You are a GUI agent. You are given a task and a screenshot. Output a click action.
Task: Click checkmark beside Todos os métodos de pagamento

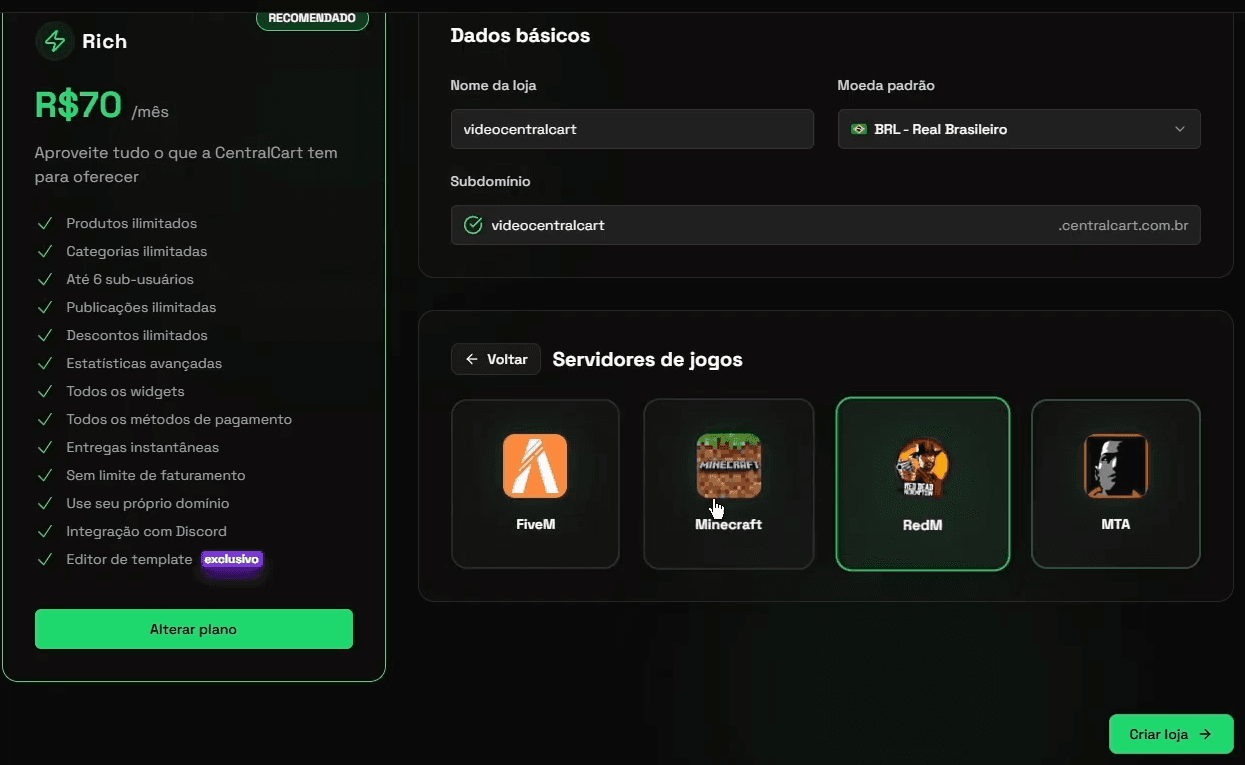click(45, 419)
